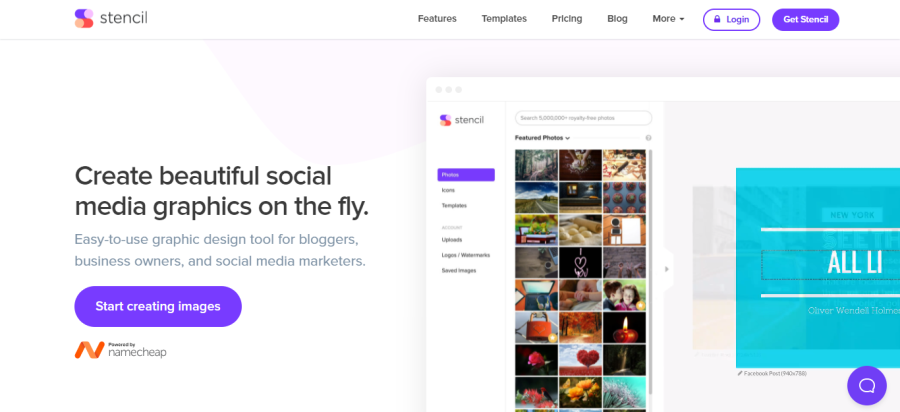900x412 pixels.
Task: Open the Features page
Action: coord(437,19)
